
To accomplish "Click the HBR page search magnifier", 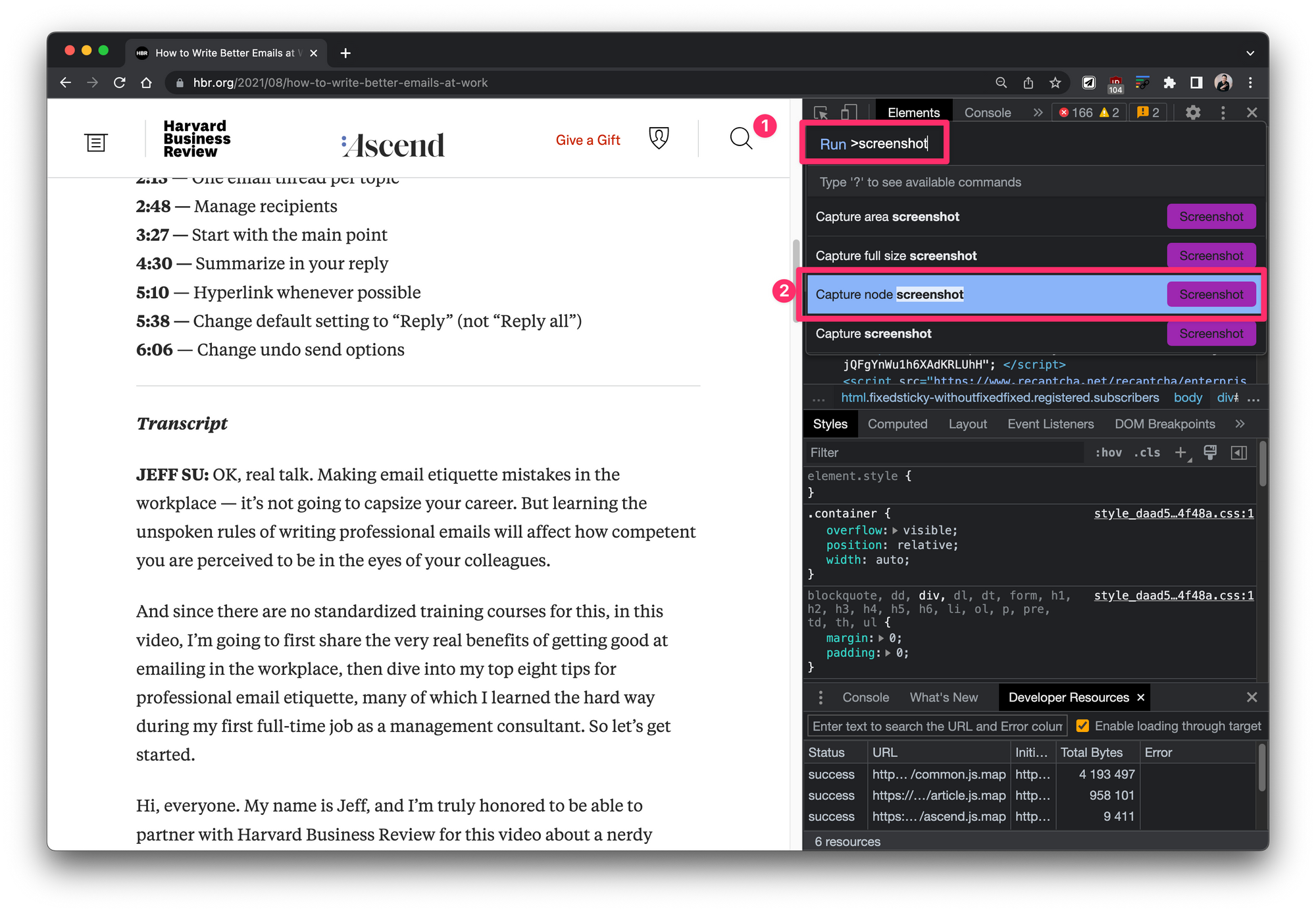I will coord(740,138).
